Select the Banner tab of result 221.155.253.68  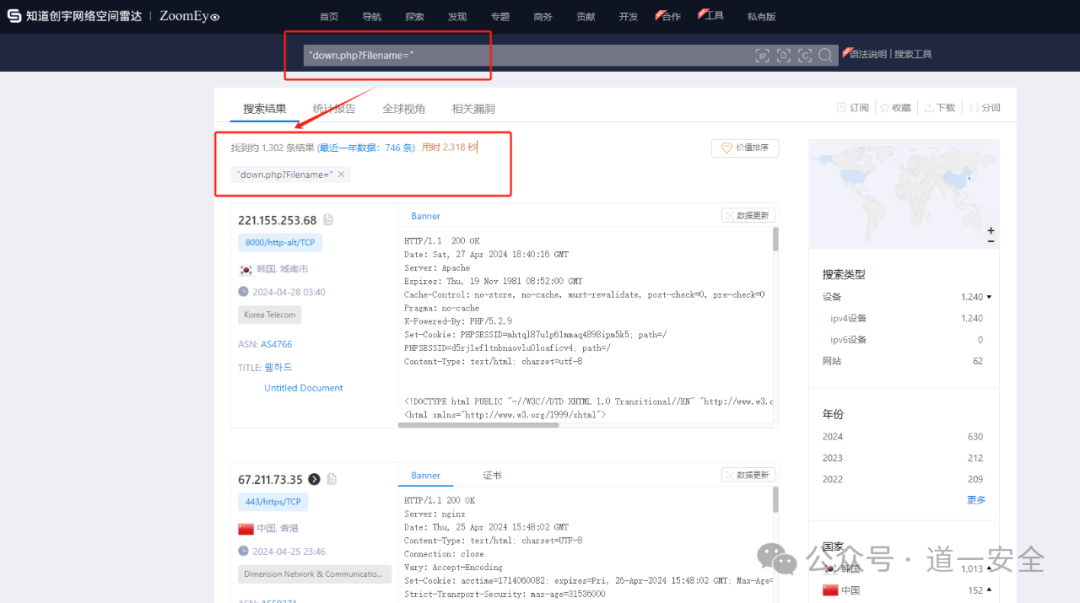click(425, 216)
